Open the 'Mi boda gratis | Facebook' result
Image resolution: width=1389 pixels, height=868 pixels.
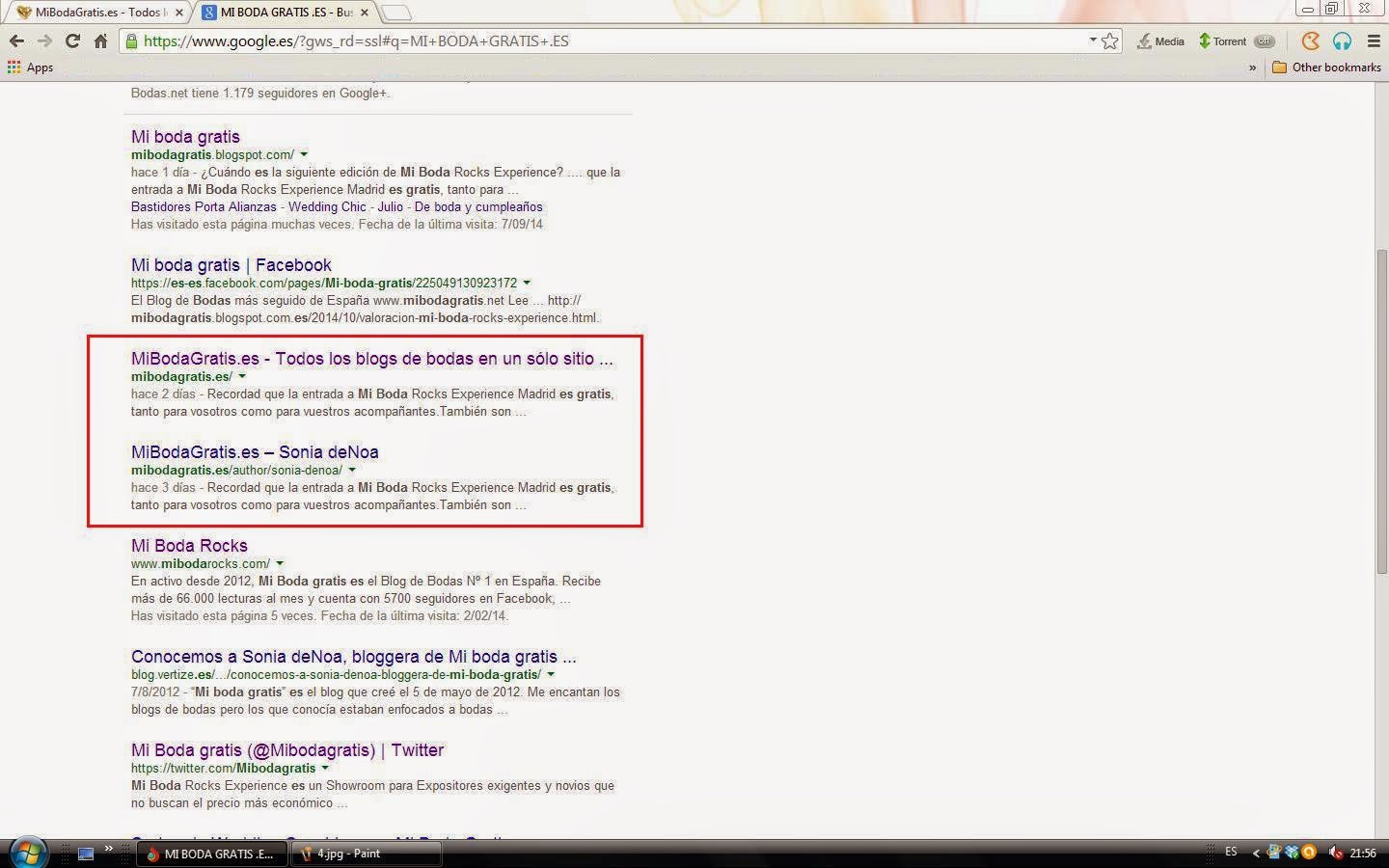(x=231, y=265)
